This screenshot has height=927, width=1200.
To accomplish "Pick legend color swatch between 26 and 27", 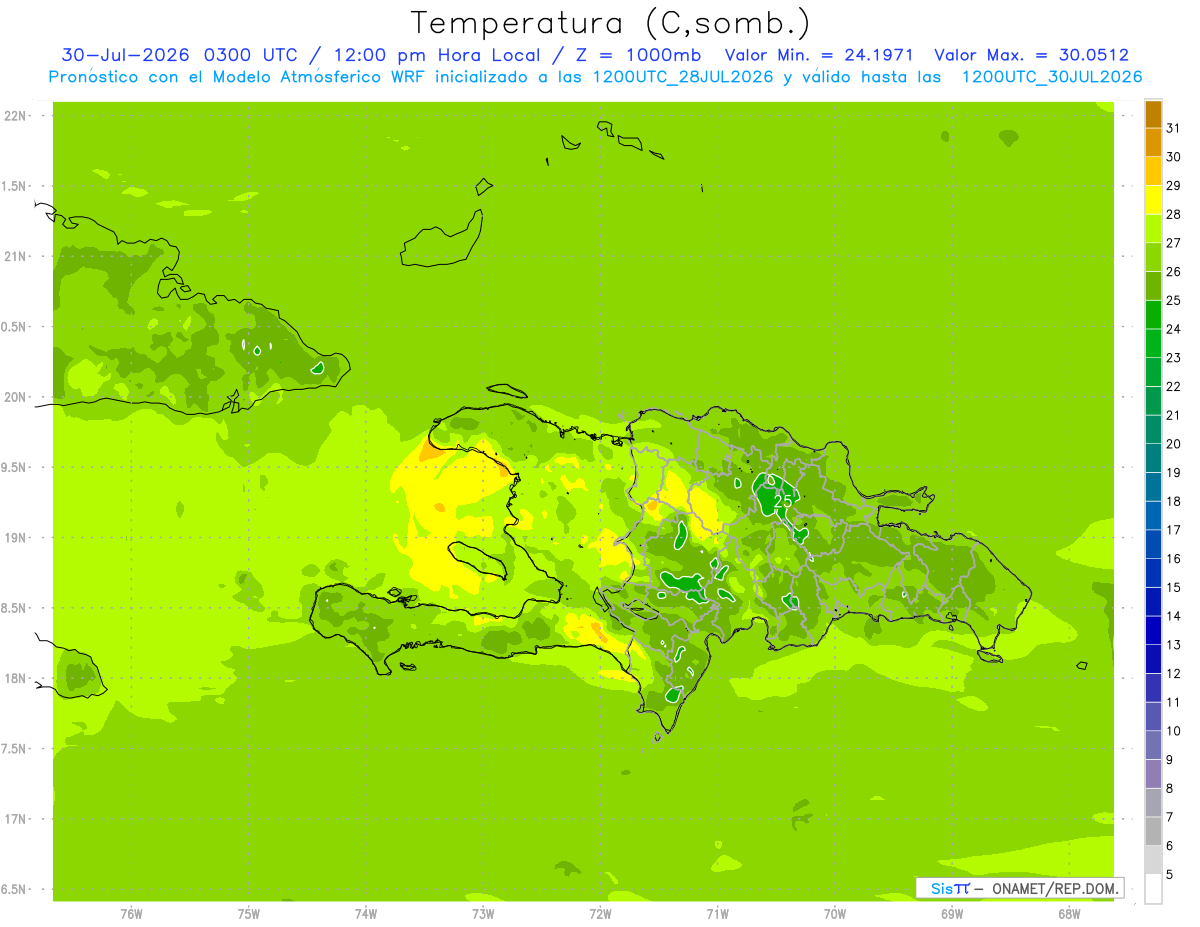I will [x=1153, y=257].
